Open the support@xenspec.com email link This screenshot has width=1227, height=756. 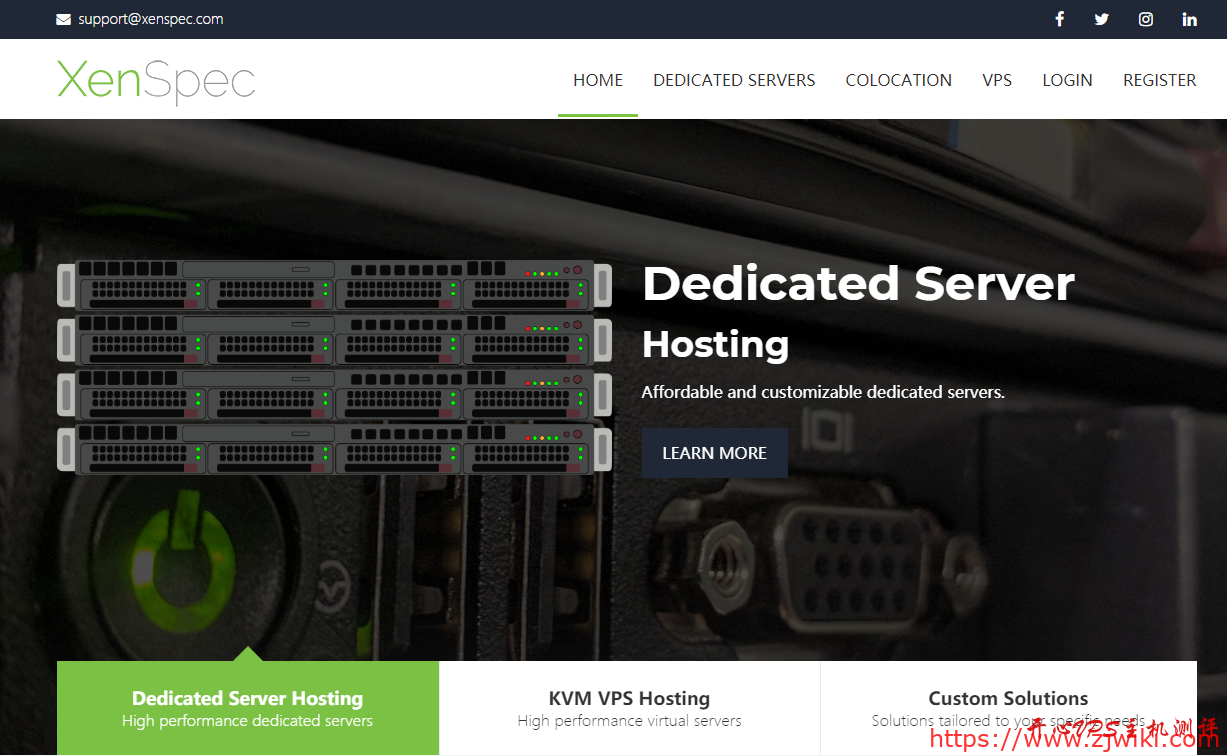pos(150,19)
